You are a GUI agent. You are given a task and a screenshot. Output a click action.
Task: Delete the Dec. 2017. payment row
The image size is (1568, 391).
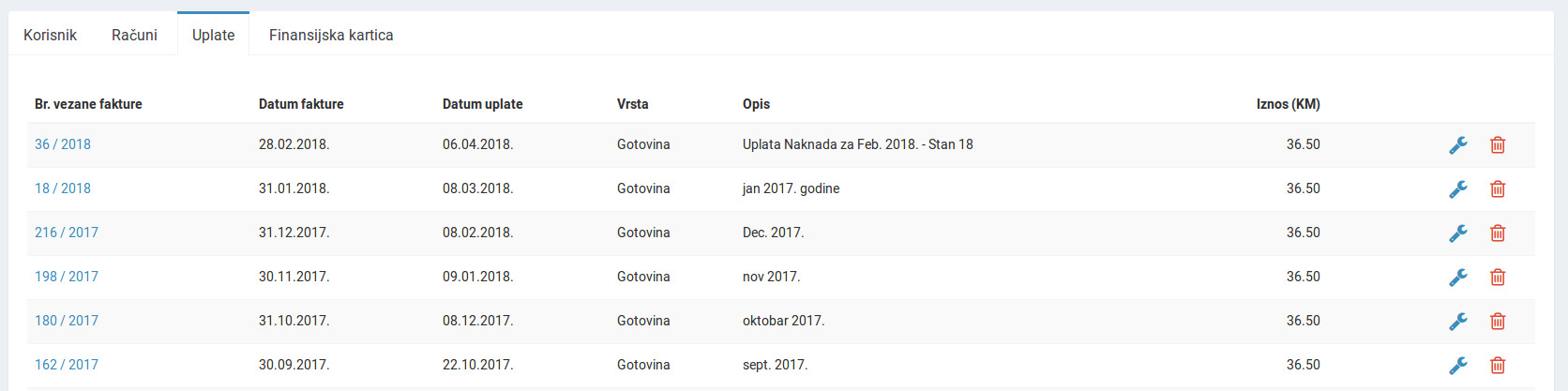point(1498,233)
